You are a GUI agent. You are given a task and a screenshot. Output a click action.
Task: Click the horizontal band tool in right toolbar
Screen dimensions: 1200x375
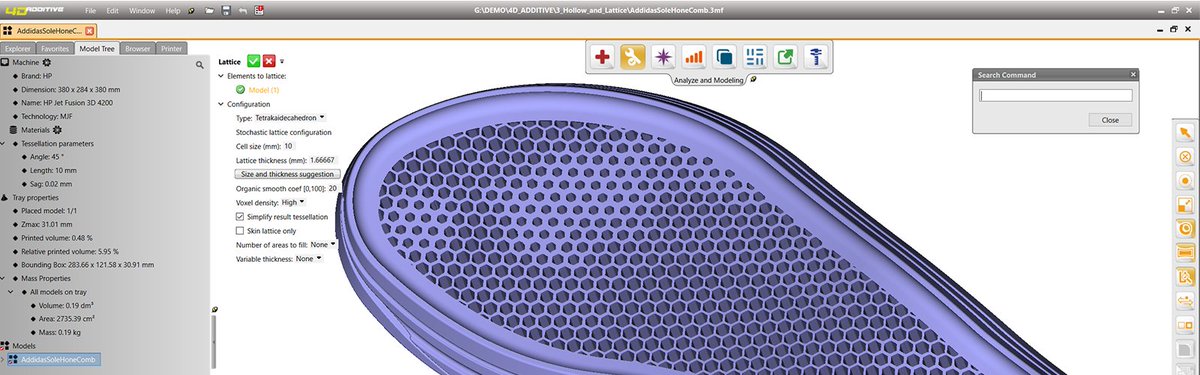click(x=1185, y=252)
